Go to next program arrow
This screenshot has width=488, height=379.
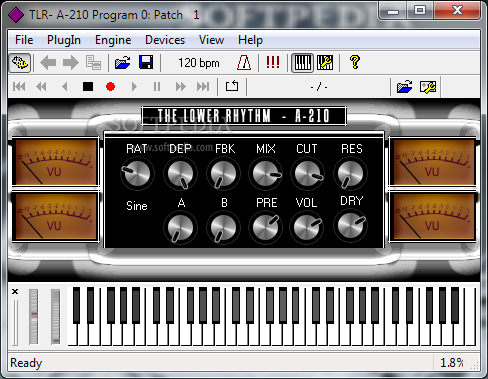(71, 63)
